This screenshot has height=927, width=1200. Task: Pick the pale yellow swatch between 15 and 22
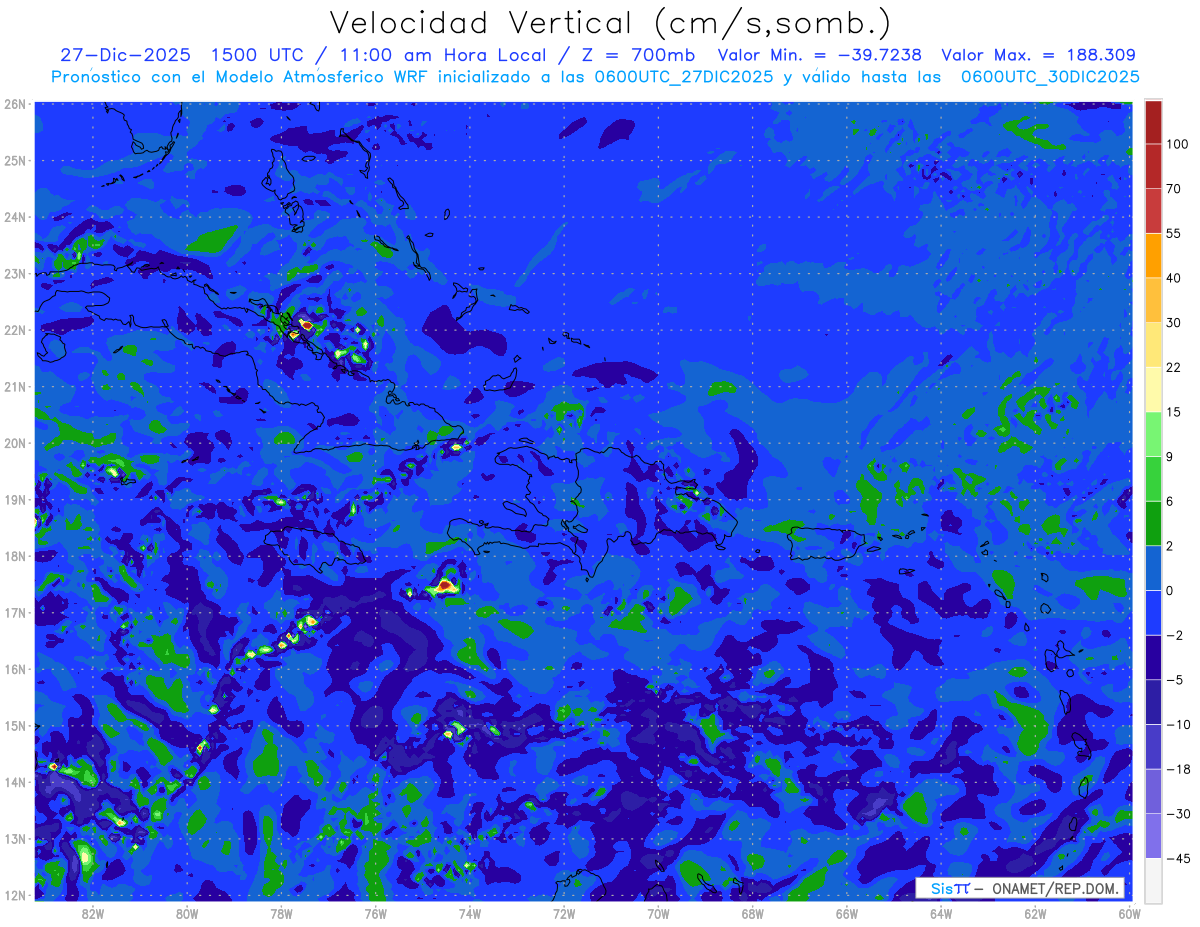[x=1153, y=389]
